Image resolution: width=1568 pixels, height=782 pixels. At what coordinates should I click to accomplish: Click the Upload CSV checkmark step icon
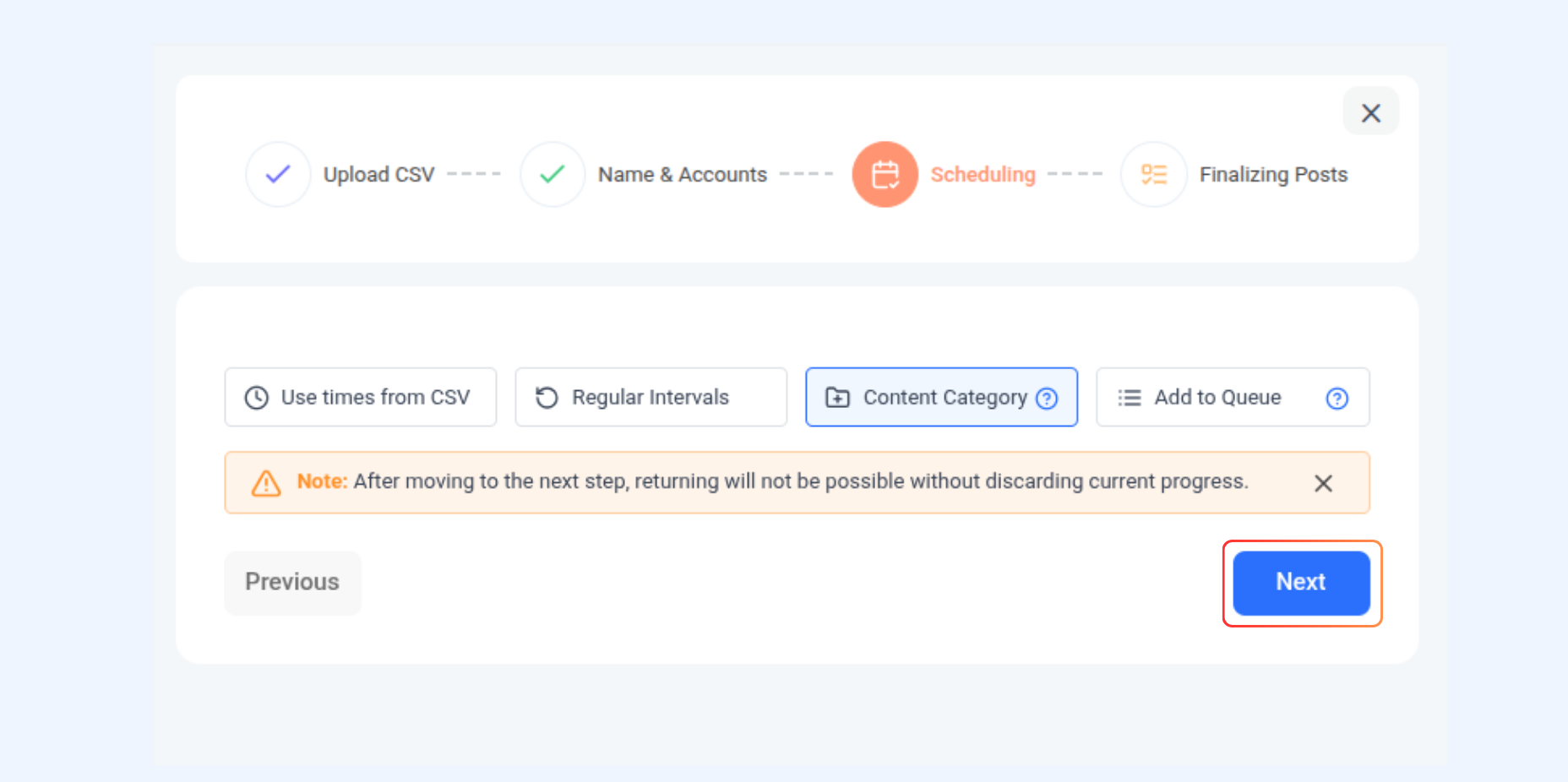[x=278, y=174]
